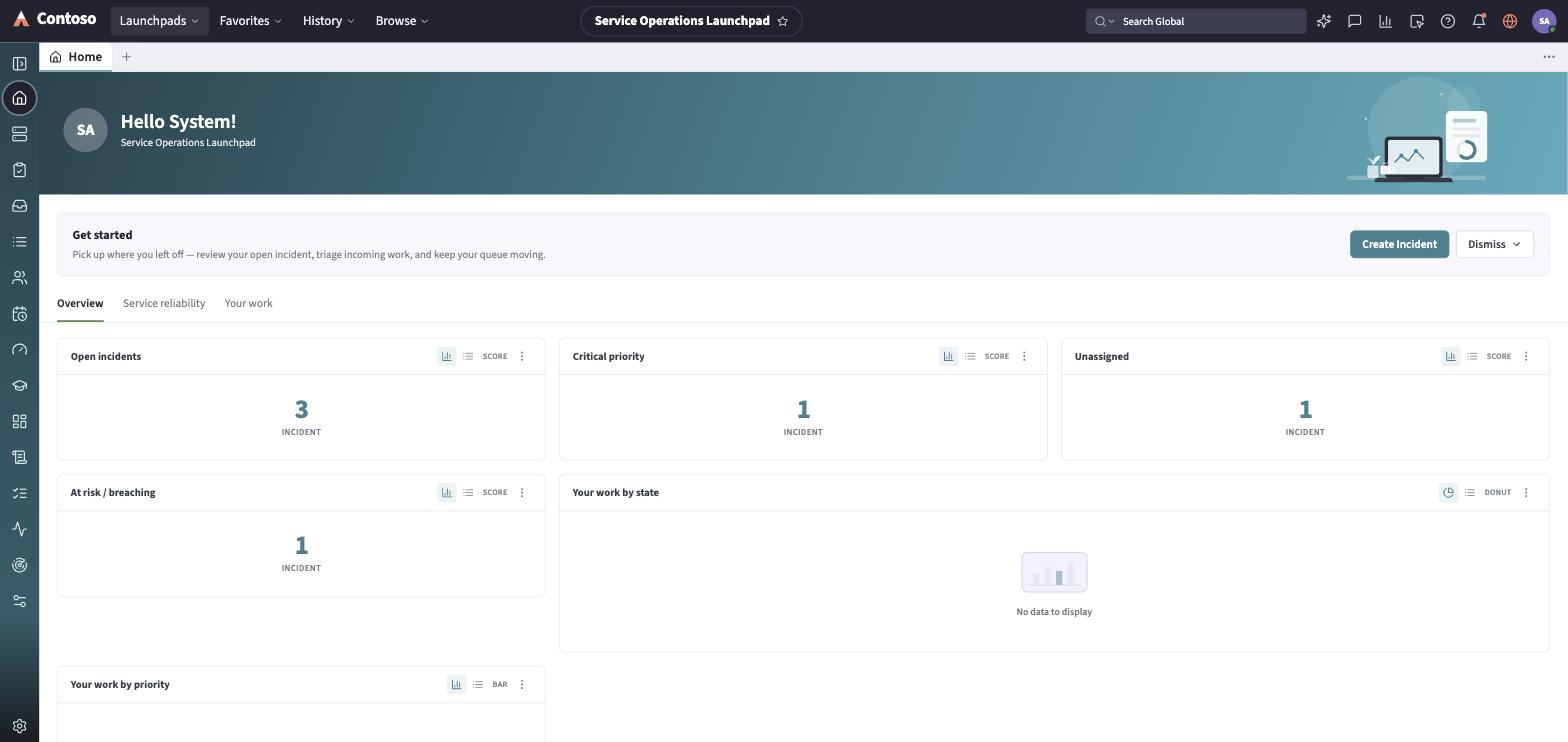Open the dashboard grid sidebar icon

[19, 422]
